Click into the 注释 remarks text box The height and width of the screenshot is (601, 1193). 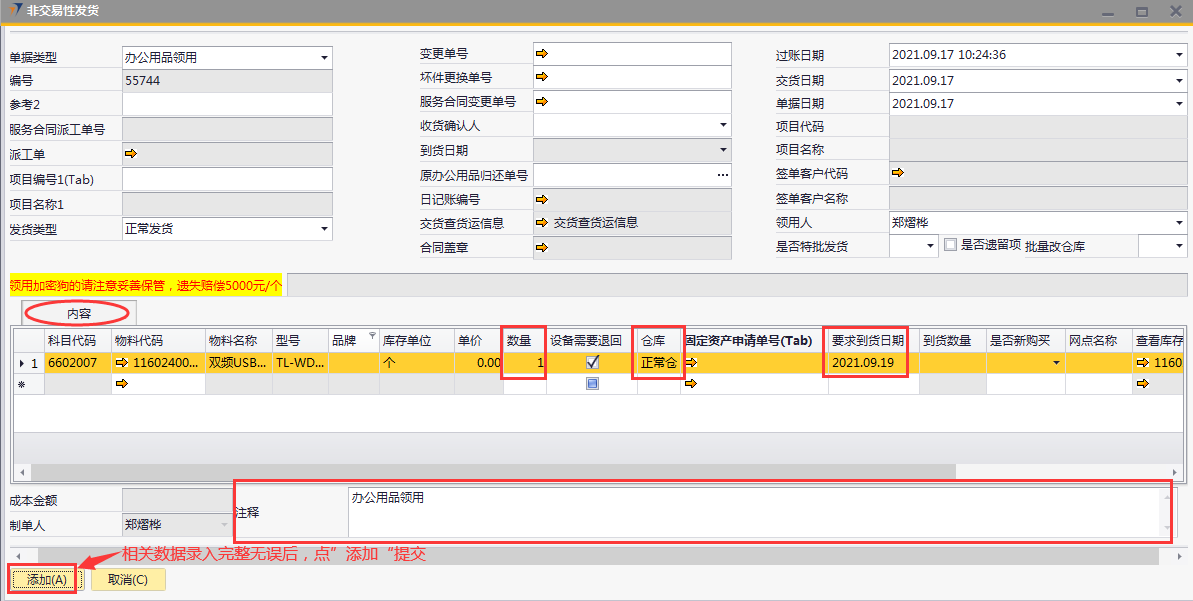coord(753,513)
